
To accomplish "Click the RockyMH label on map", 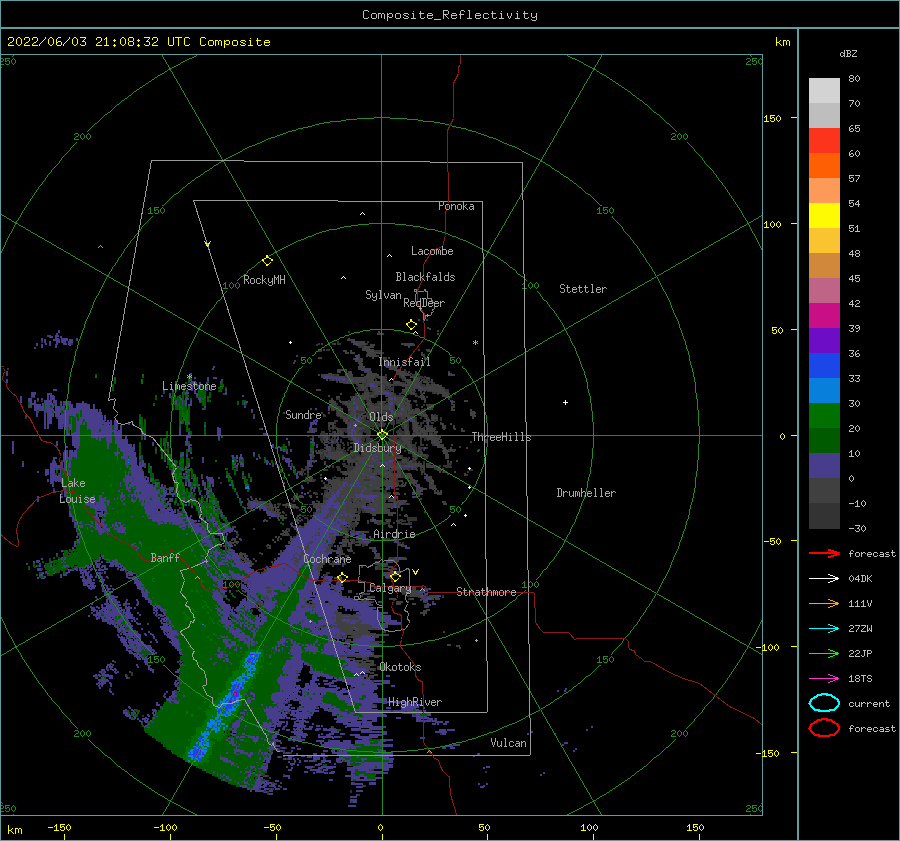I will coord(264,280).
